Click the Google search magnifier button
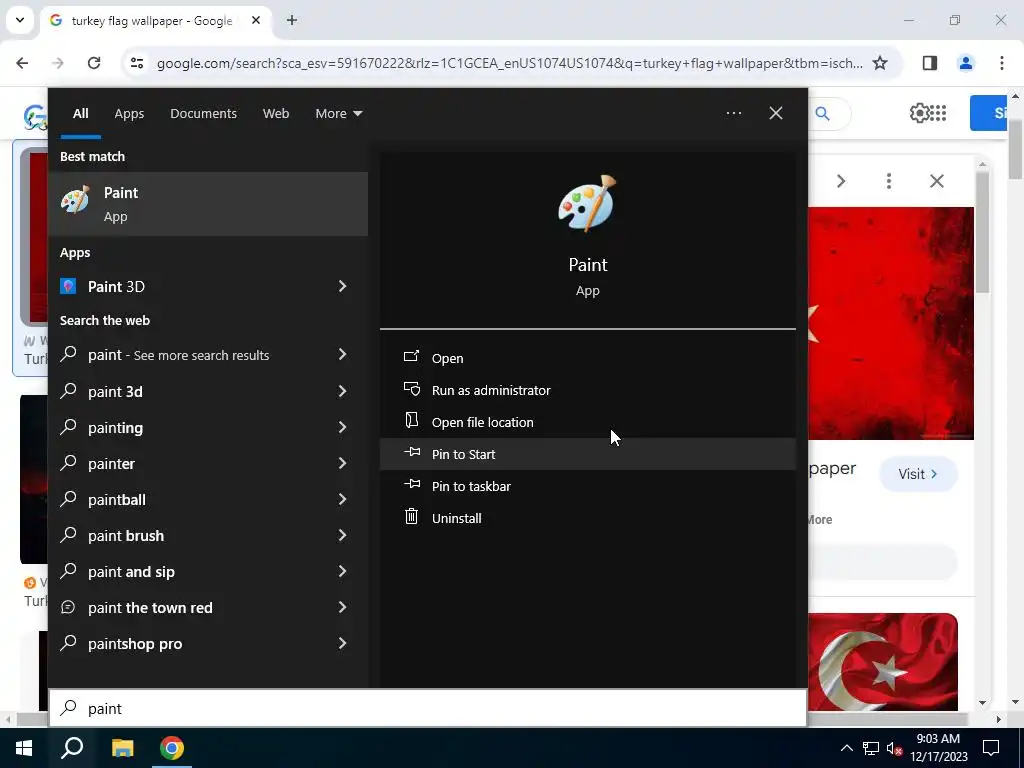1024x768 pixels. click(x=823, y=114)
